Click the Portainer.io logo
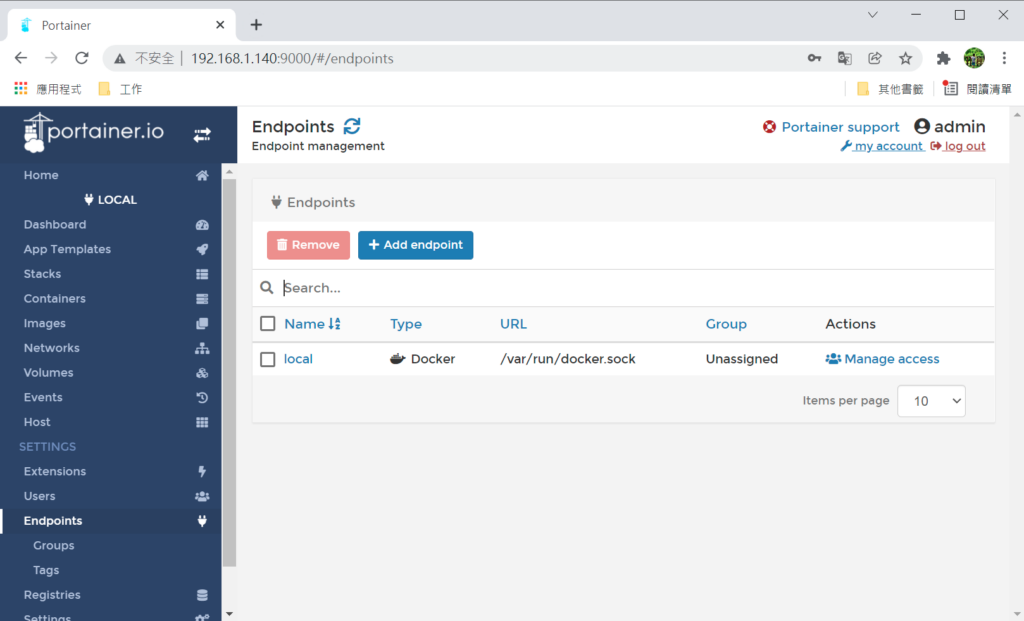This screenshot has height=621, width=1024. click(94, 133)
